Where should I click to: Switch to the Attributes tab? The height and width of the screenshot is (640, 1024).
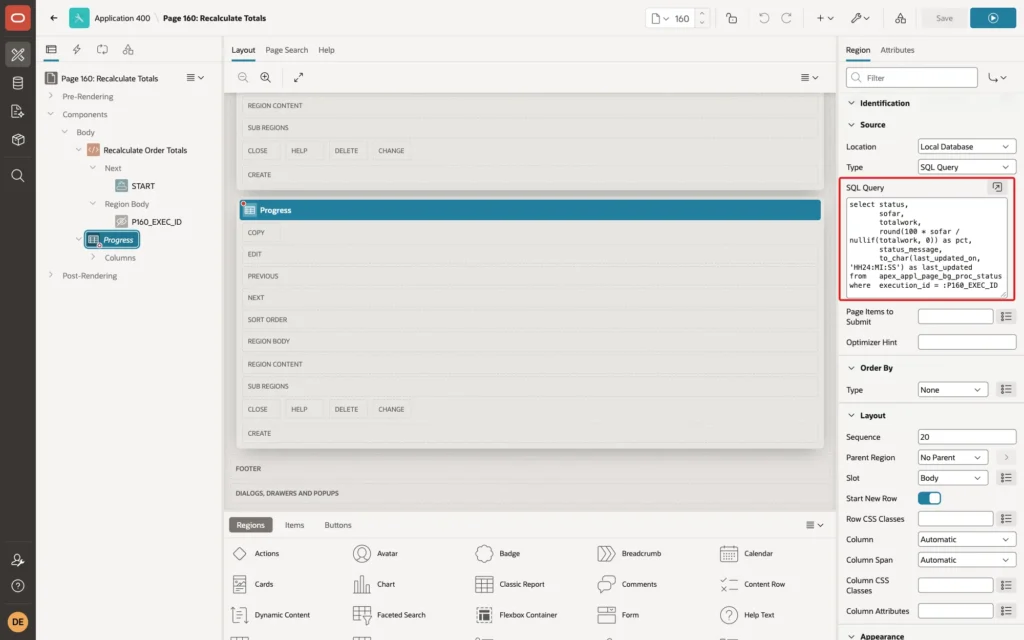[x=897, y=50]
